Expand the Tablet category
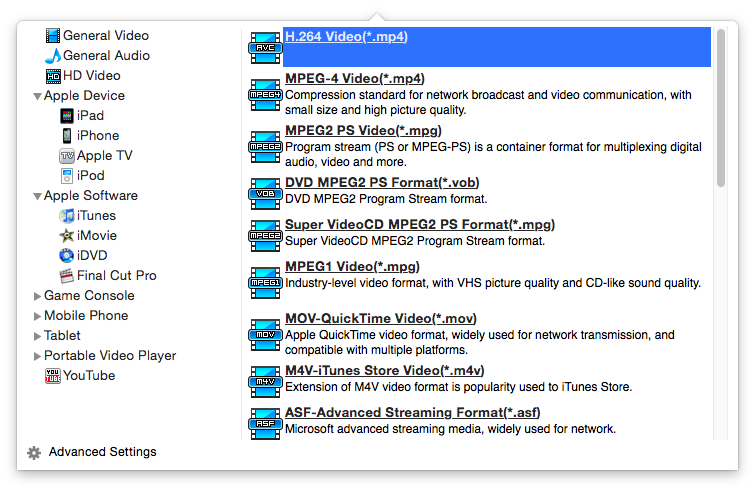Viewport: 755px width, 491px height. point(37,336)
